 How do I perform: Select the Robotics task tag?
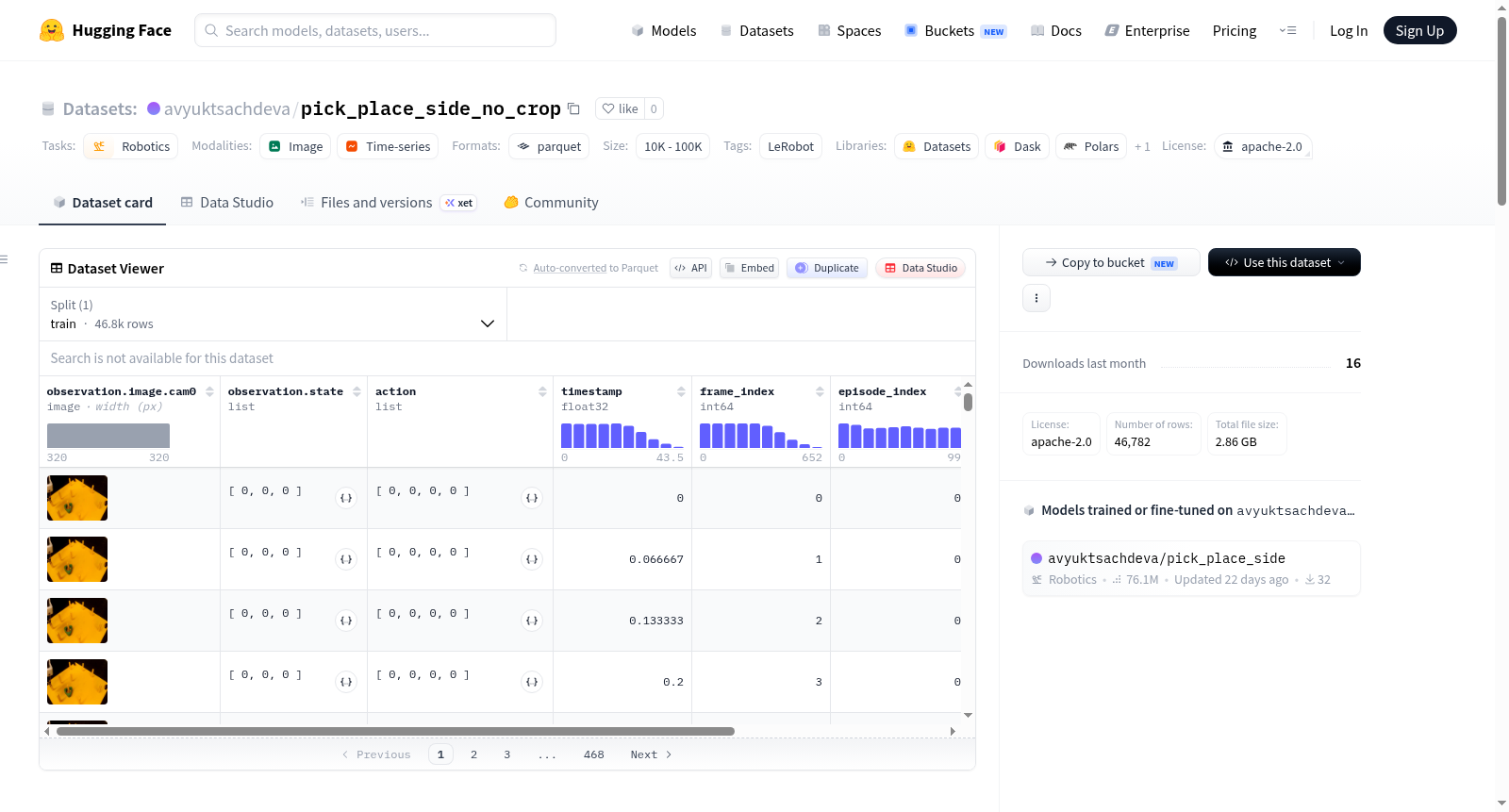131,146
